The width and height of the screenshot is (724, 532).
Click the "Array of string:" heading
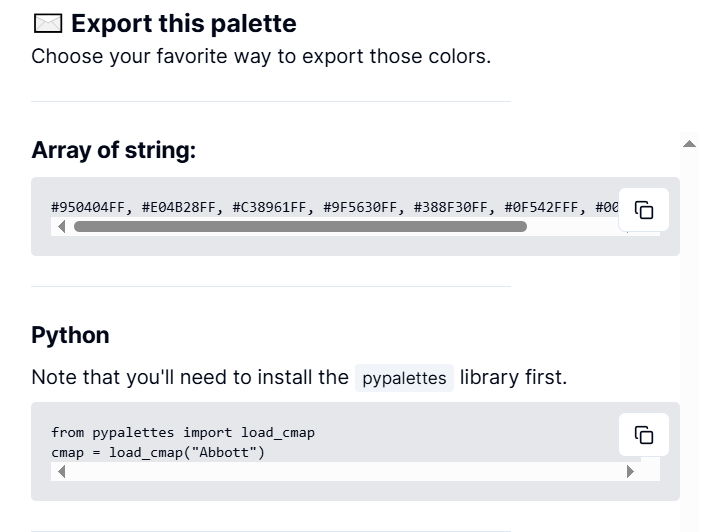click(x=114, y=150)
